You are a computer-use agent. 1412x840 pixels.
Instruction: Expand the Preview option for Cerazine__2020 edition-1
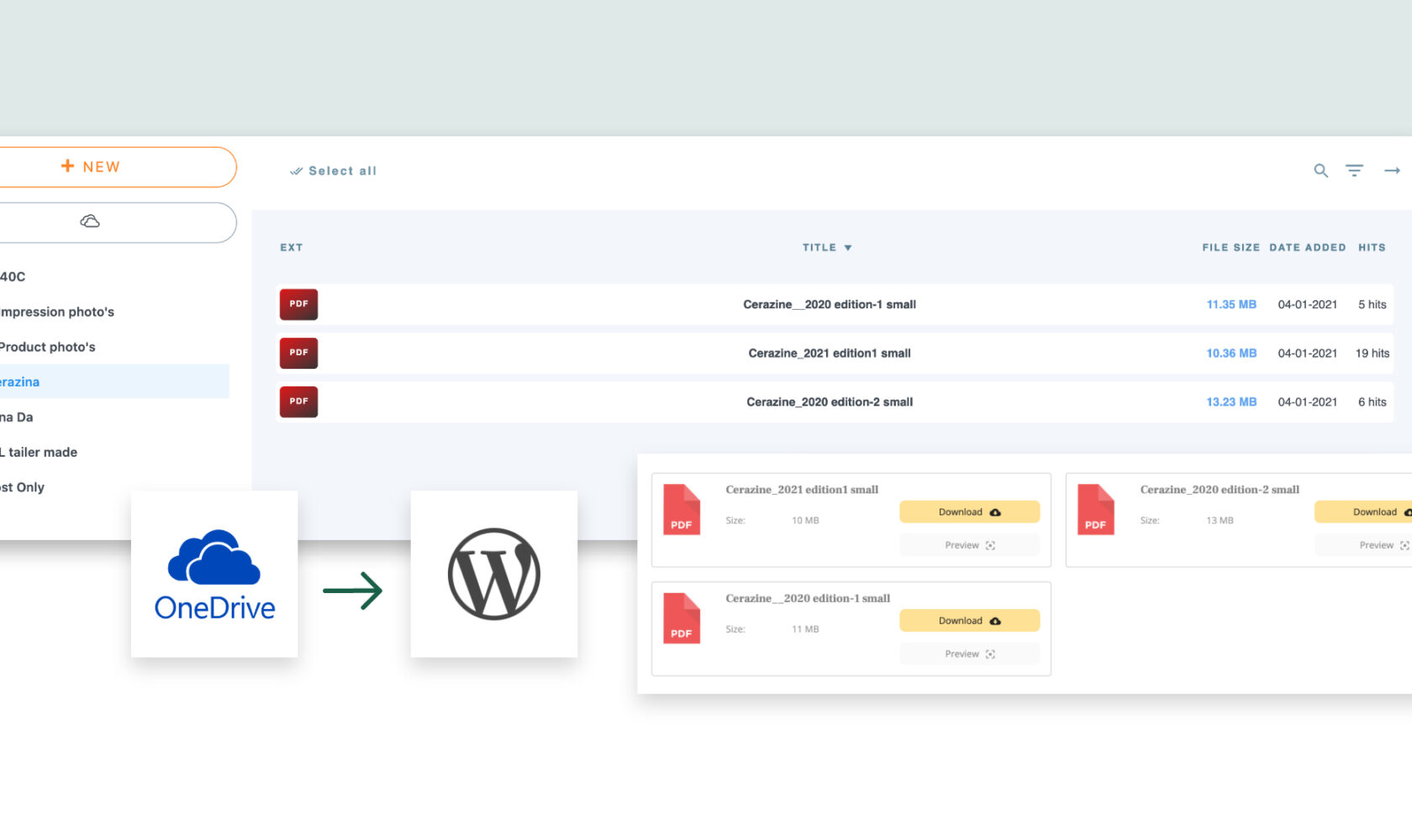coord(969,654)
